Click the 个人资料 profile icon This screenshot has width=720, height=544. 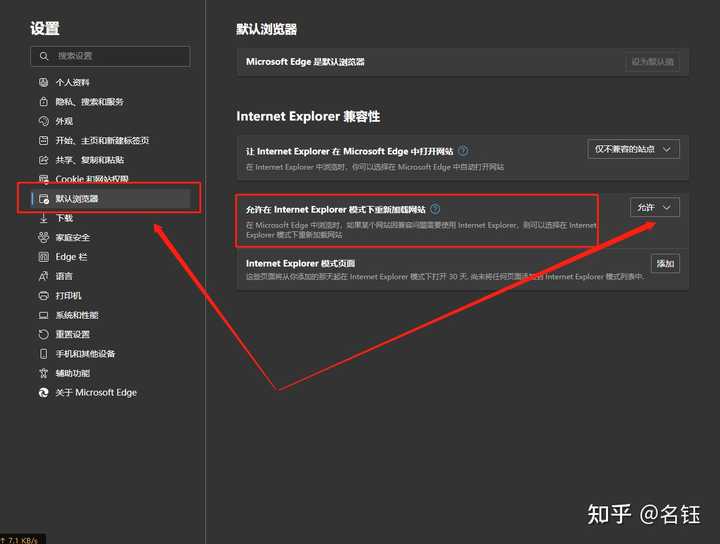[43, 82]
